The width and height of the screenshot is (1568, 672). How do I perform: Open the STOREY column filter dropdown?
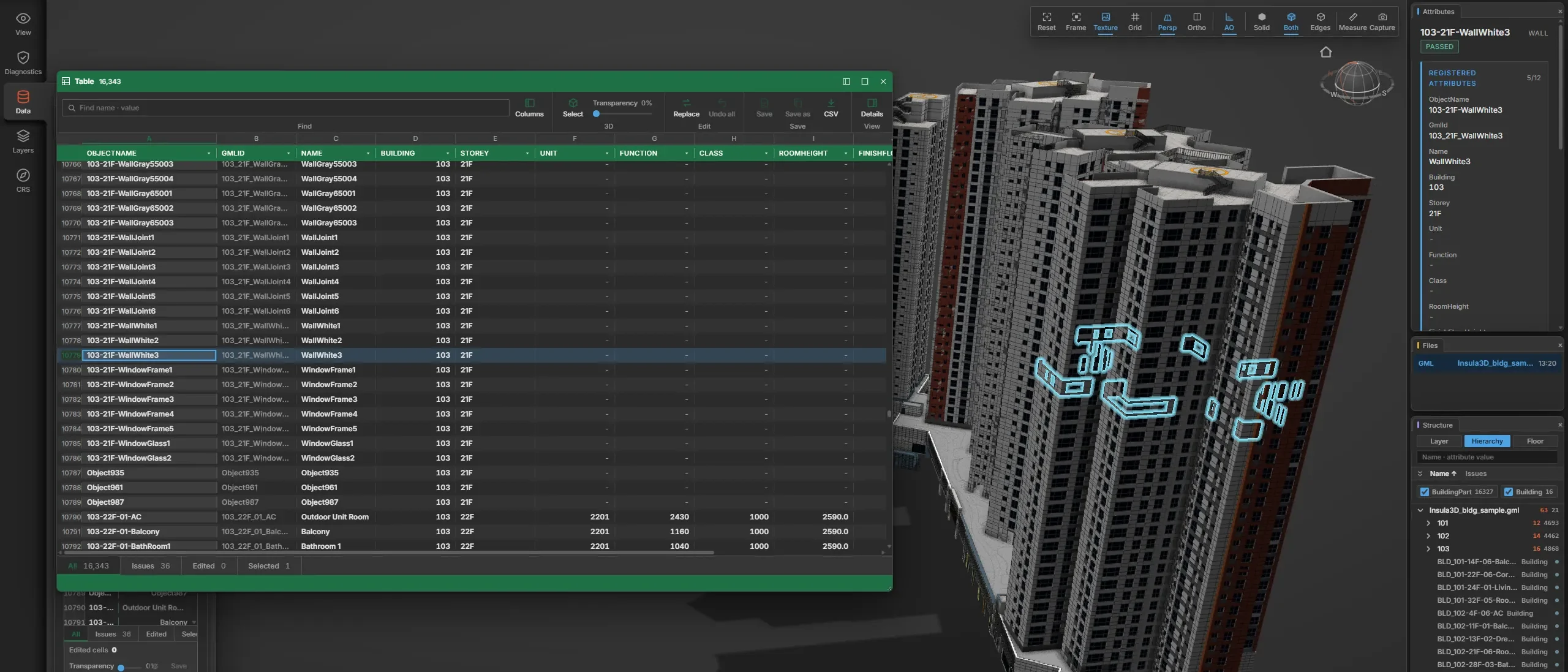tap(527, 153)
